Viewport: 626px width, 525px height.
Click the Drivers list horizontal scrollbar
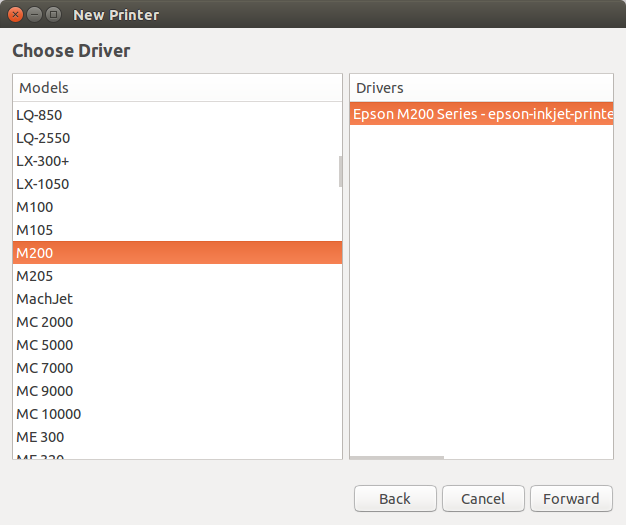[397, 458]
